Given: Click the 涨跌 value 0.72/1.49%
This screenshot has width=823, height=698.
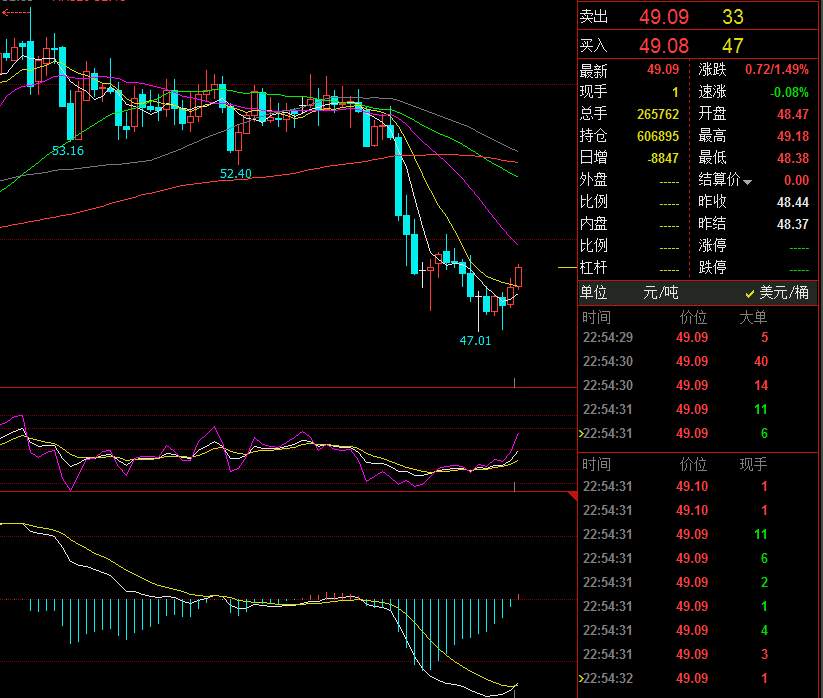Looking at the screenshot, I should 777,69.
